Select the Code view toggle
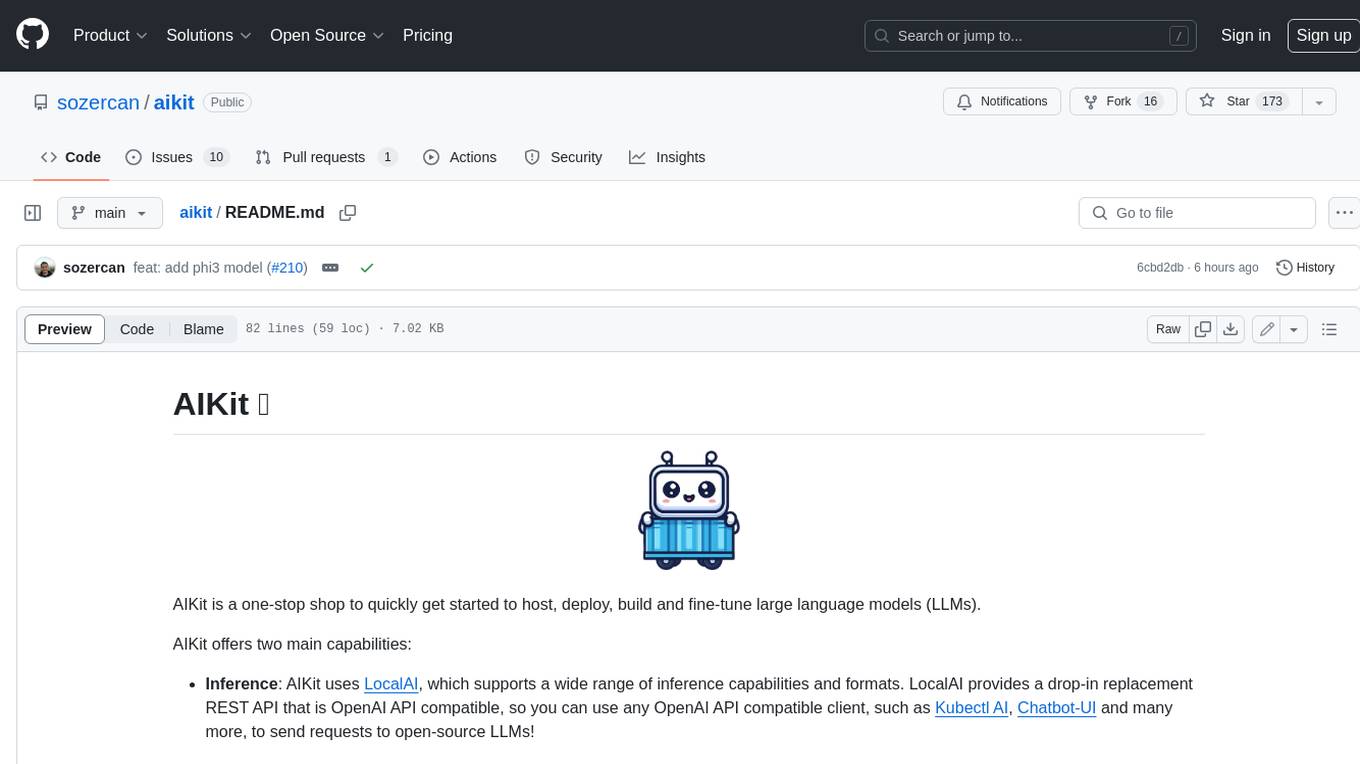Screen dimensions: 1360x764 click(137, 329)
